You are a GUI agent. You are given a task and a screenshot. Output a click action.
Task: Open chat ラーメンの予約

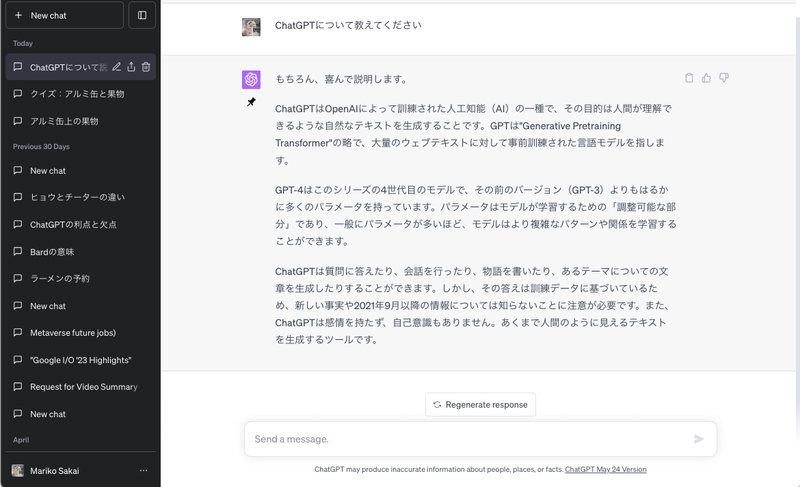[81, 278]
